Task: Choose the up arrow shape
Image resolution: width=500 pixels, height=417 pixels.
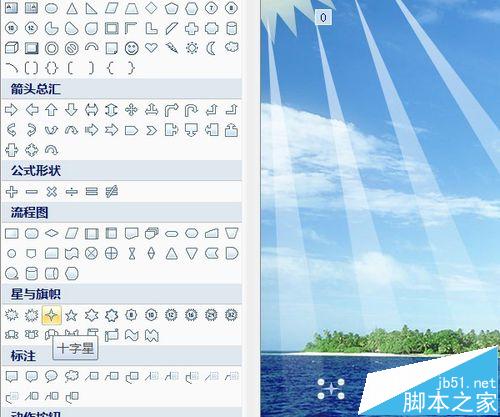Action: pos(51,110)
